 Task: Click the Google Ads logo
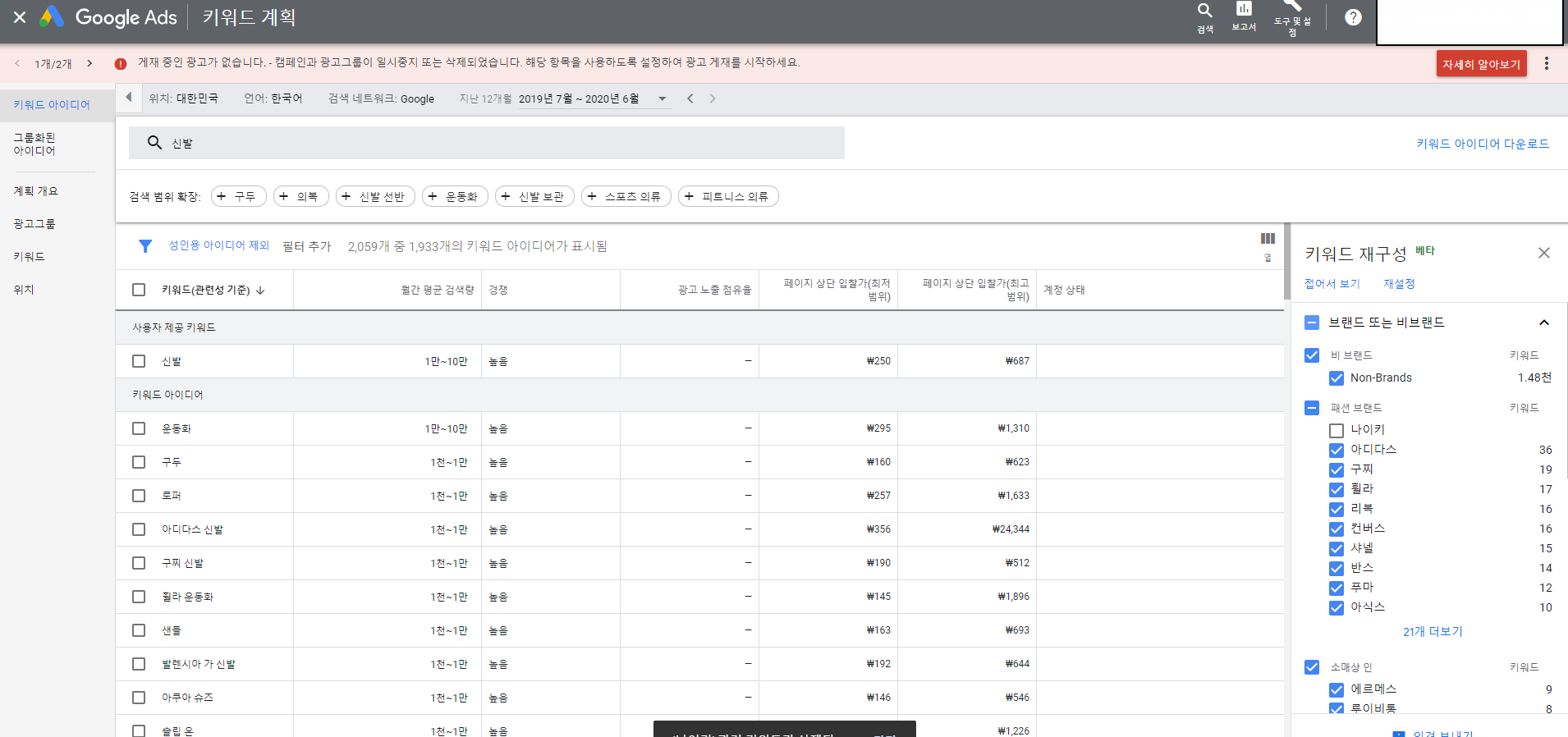[x=108, y=17]
